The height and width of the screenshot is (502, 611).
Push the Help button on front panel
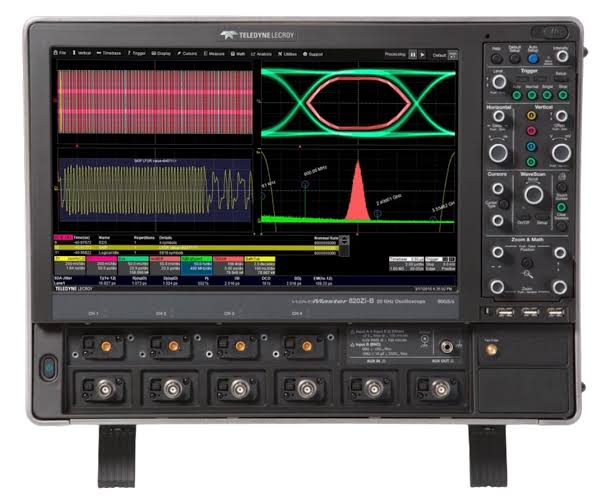pos(496,58)
